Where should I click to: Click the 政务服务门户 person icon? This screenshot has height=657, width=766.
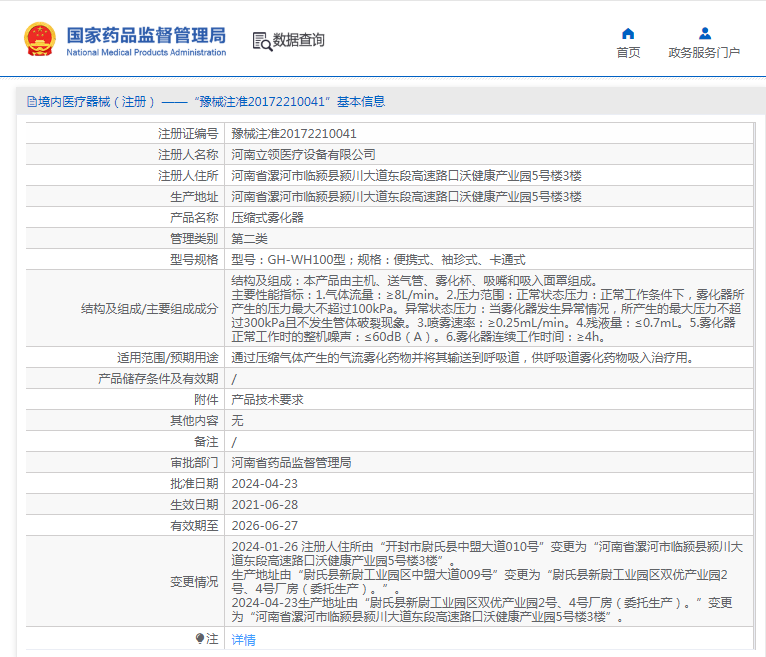(704, 34)
